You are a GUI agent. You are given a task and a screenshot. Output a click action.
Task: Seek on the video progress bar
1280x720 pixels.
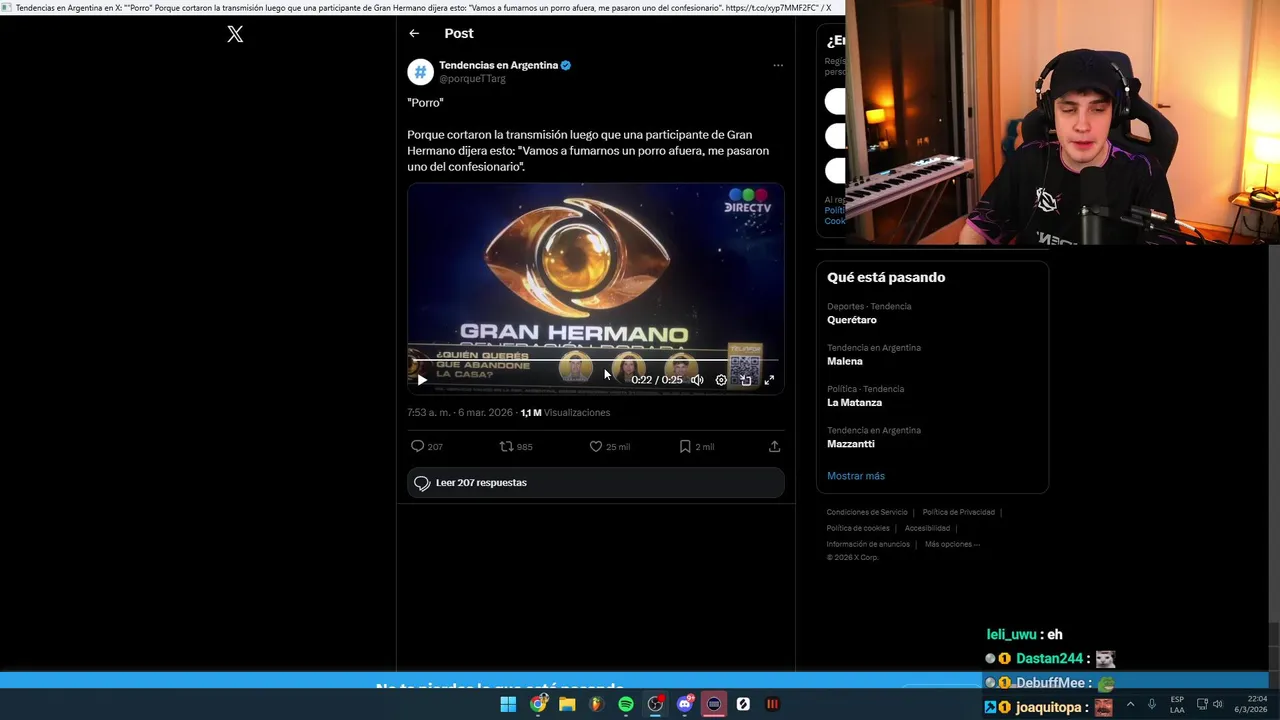click(x=595, y=358)
